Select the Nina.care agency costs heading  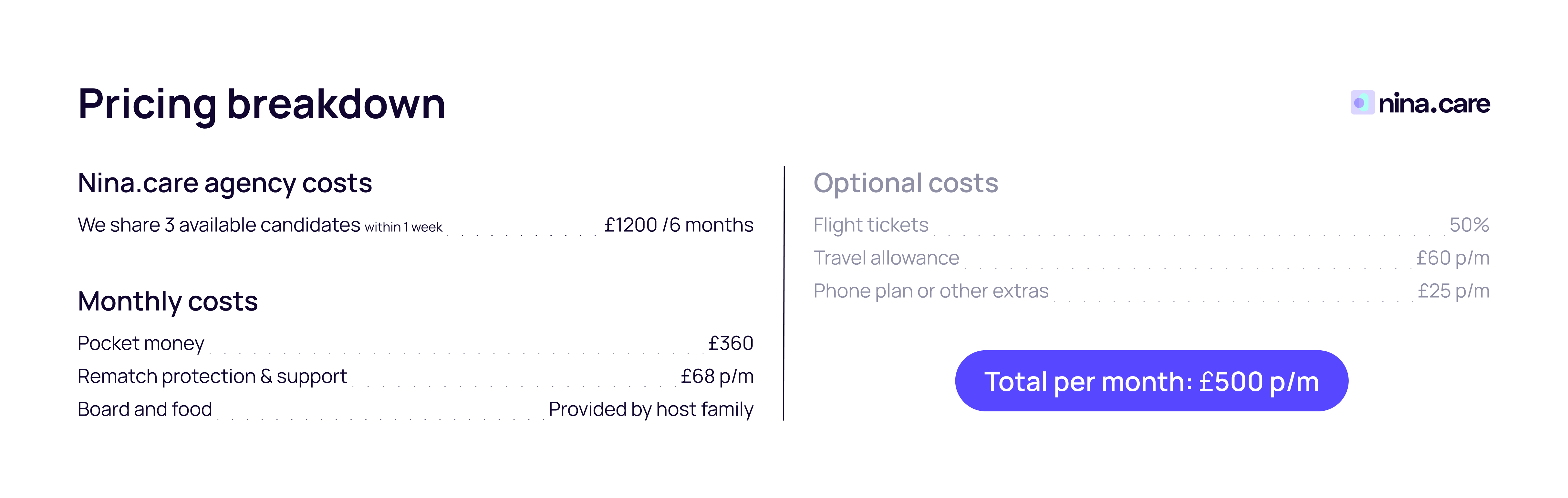pyautogui.click(x=224, y=183)
